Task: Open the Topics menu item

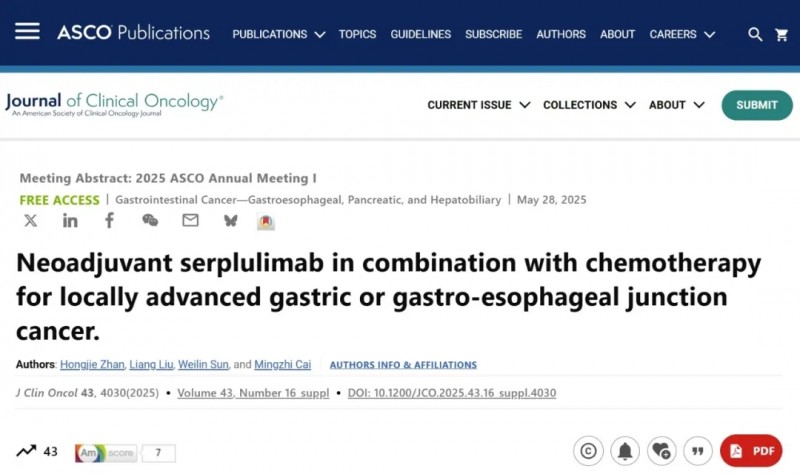Action: click(x=357, y=34)
